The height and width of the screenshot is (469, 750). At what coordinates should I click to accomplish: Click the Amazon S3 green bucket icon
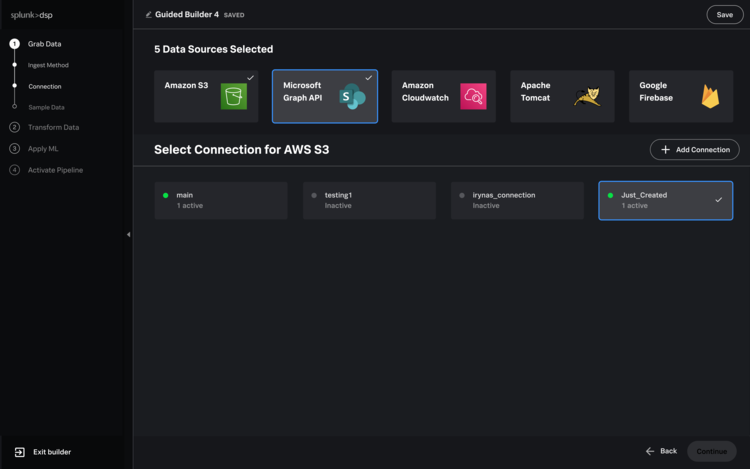pyautogui.click(x=233, y=96)
